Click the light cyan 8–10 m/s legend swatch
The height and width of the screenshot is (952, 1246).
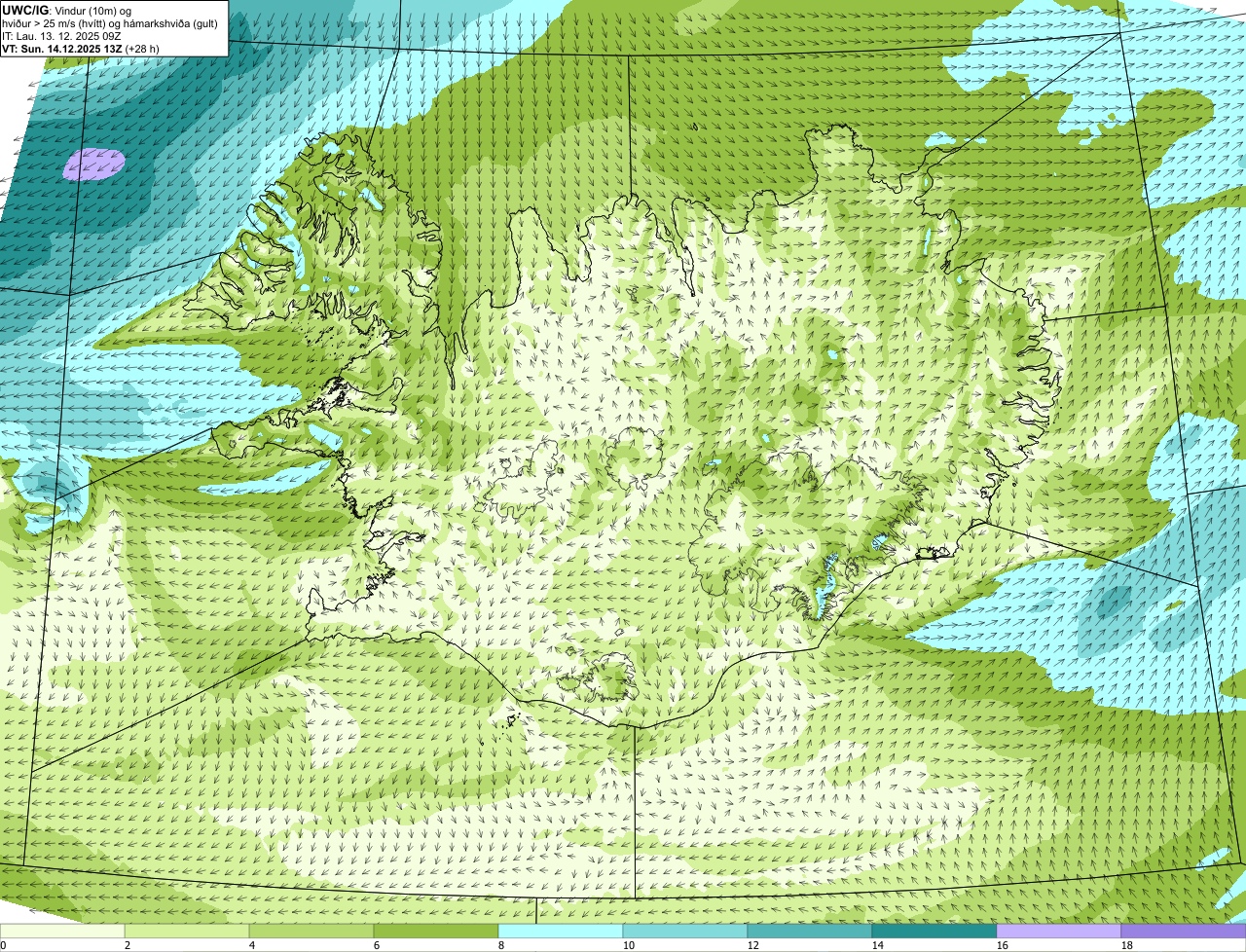[561, 931]
